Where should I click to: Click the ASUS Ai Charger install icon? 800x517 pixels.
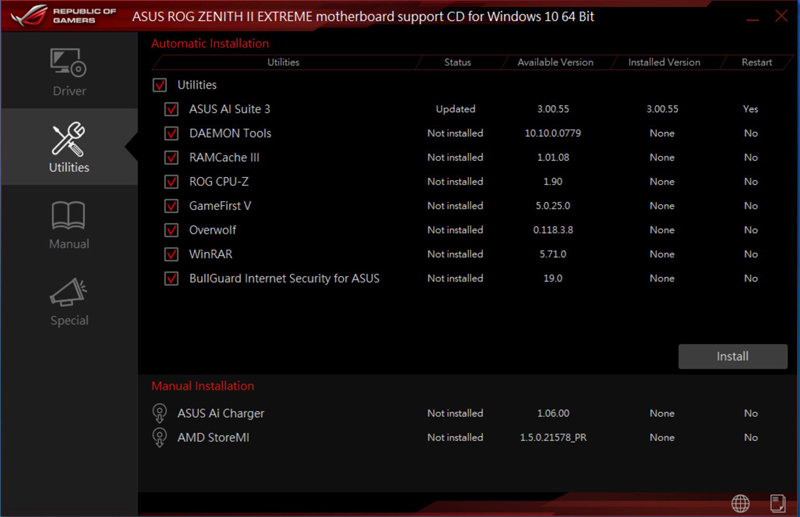[159, 413]
